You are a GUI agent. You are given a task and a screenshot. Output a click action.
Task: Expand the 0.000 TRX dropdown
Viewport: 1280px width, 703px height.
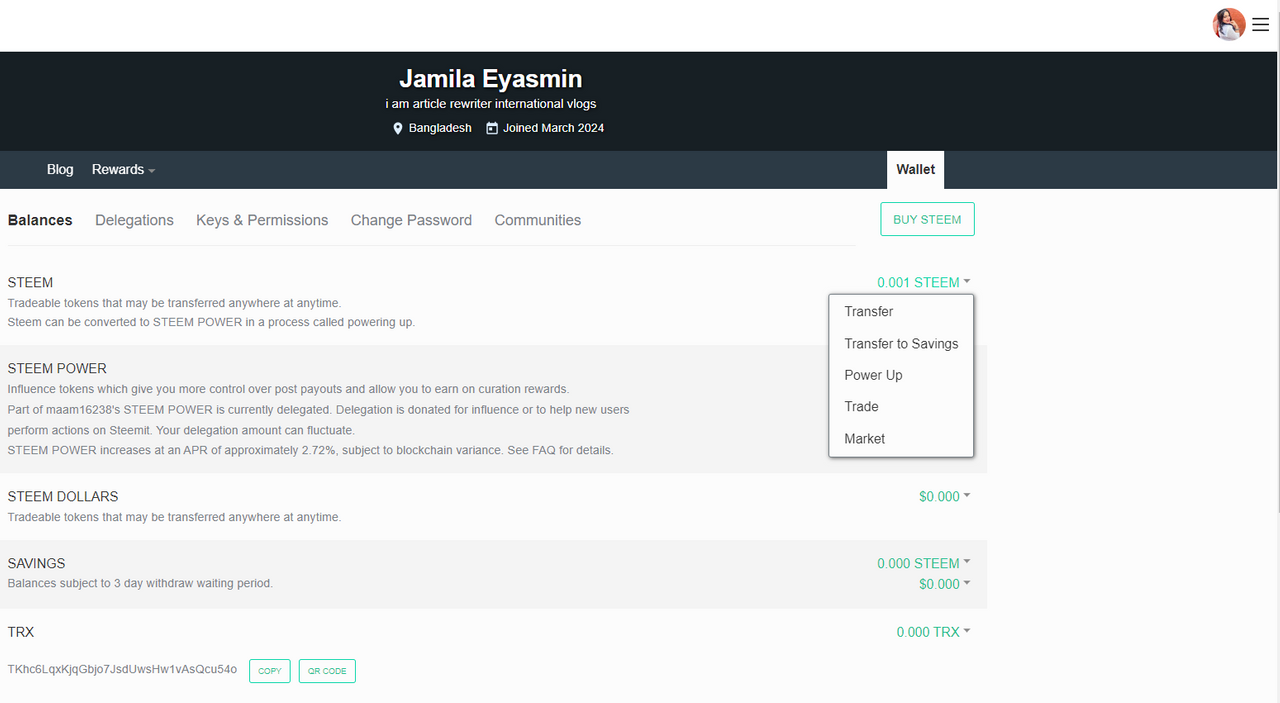[x=934, y=632]
